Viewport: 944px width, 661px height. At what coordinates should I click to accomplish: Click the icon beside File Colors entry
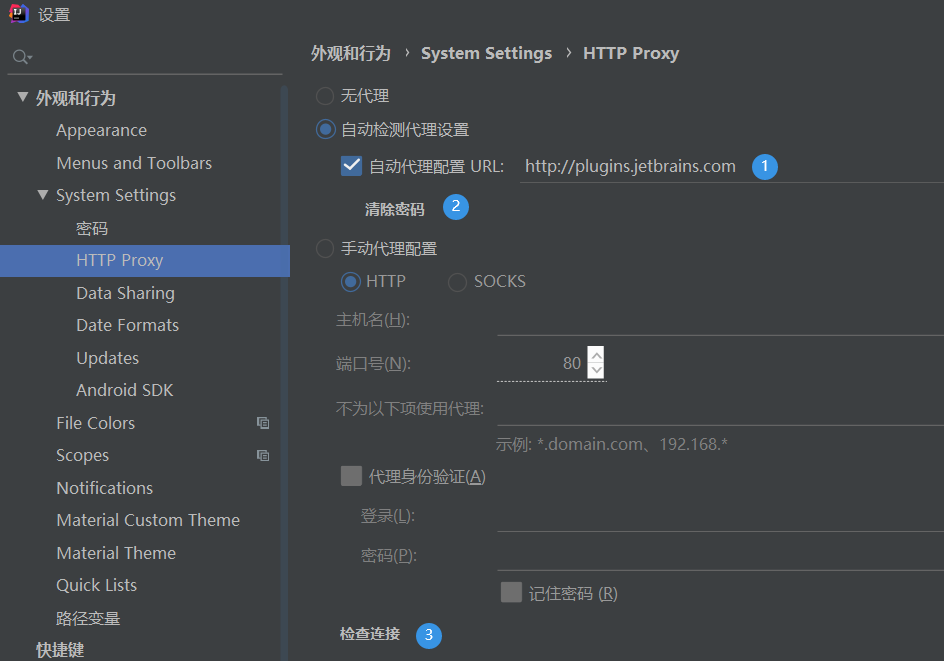click(262, 423)
